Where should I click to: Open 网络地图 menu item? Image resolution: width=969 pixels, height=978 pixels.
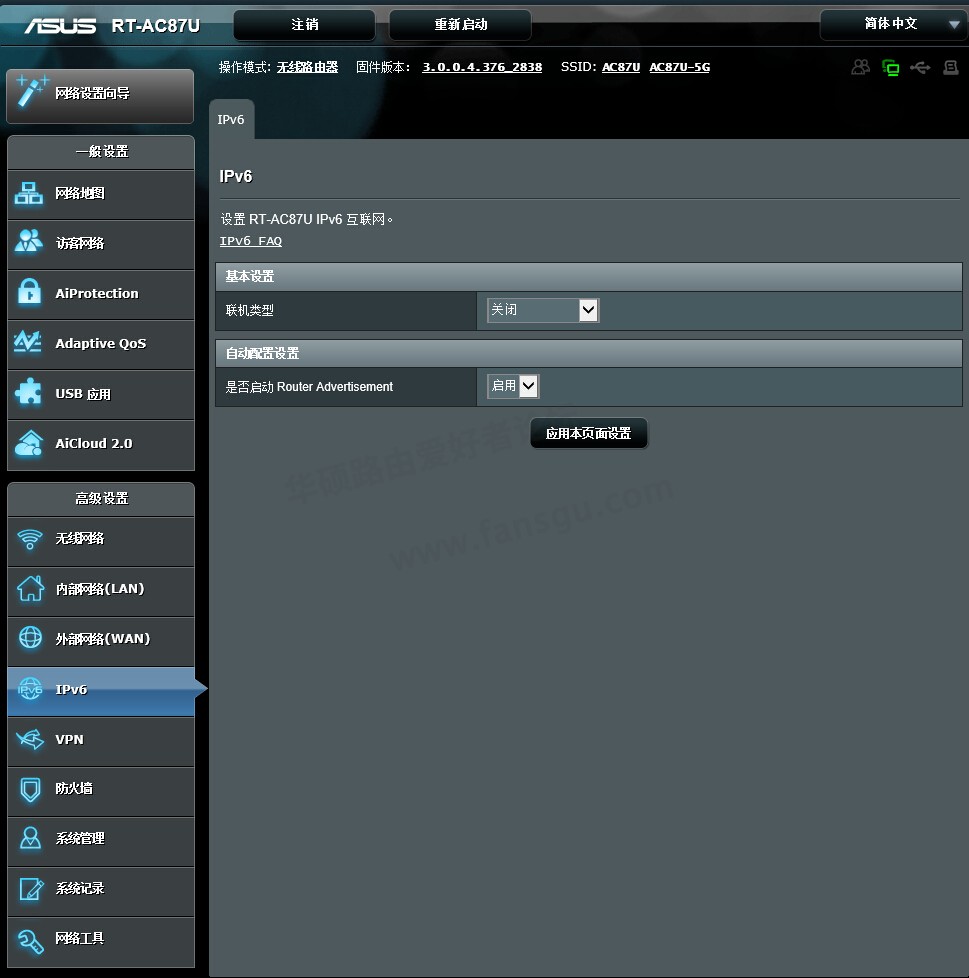pos(101,194)
